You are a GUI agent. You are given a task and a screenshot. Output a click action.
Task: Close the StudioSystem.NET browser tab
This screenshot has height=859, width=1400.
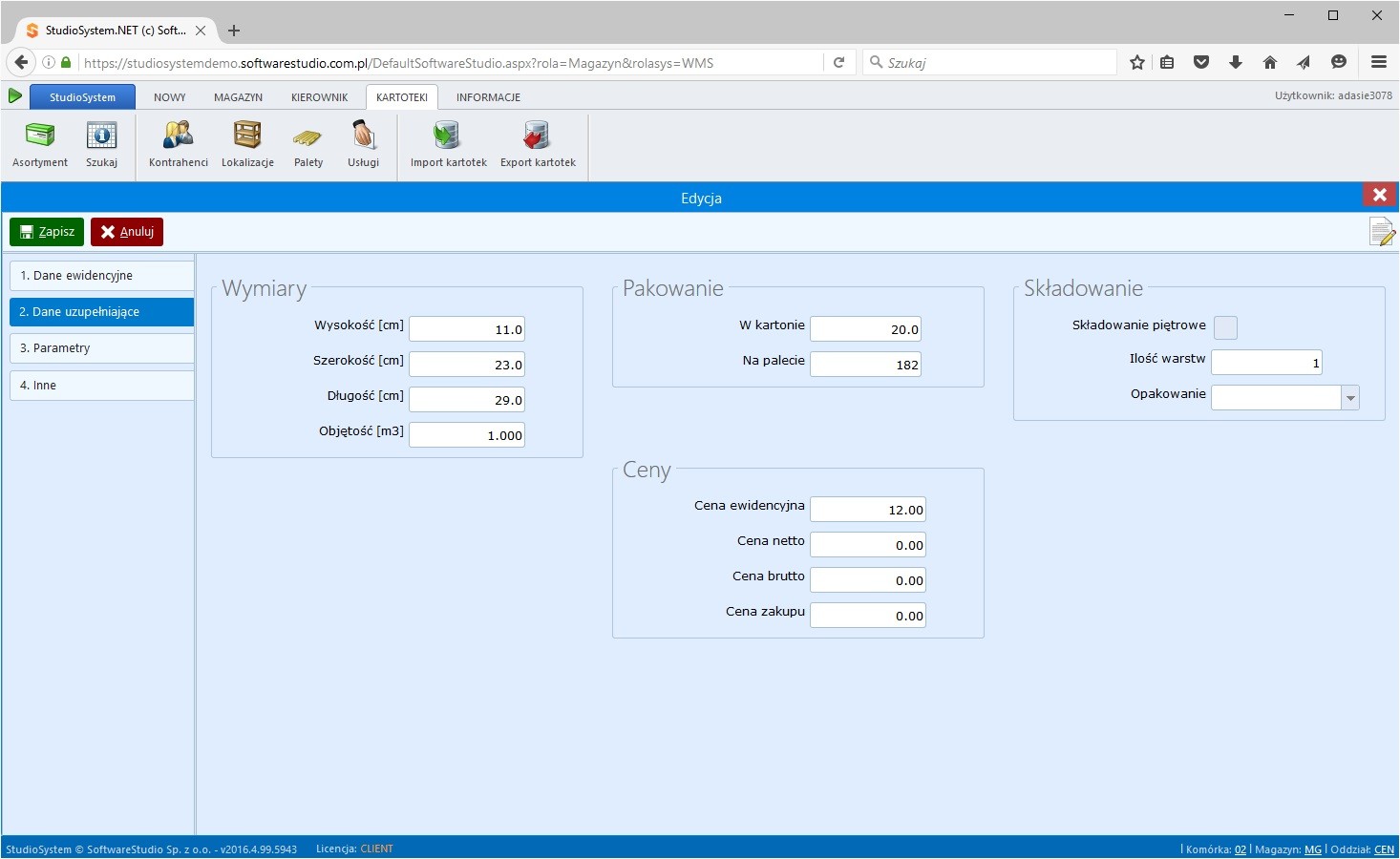pos(201,31)
